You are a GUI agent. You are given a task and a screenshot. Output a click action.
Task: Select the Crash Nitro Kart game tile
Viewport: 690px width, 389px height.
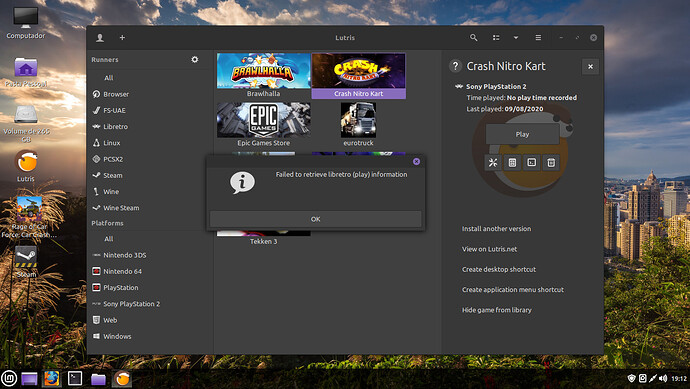tap(359, 76)
